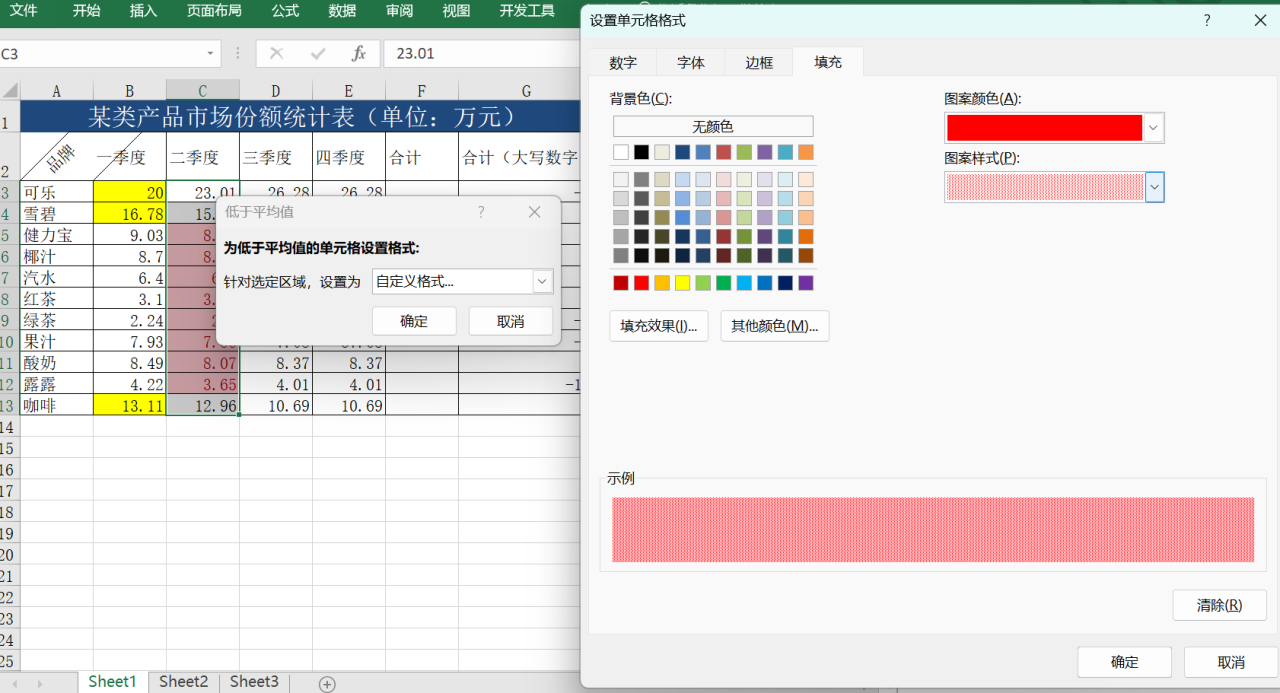
Task: Activate the Sheet1 worksheet tab
Action: [113, 682]
